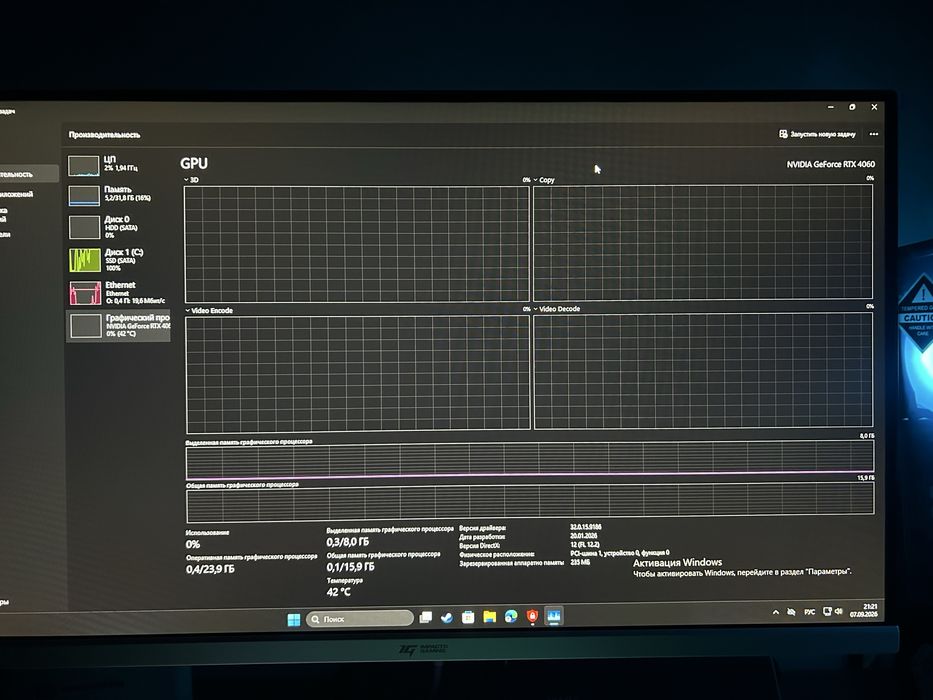
Task: Open Microsoft Edge from the taskbar
Action: 511,617
